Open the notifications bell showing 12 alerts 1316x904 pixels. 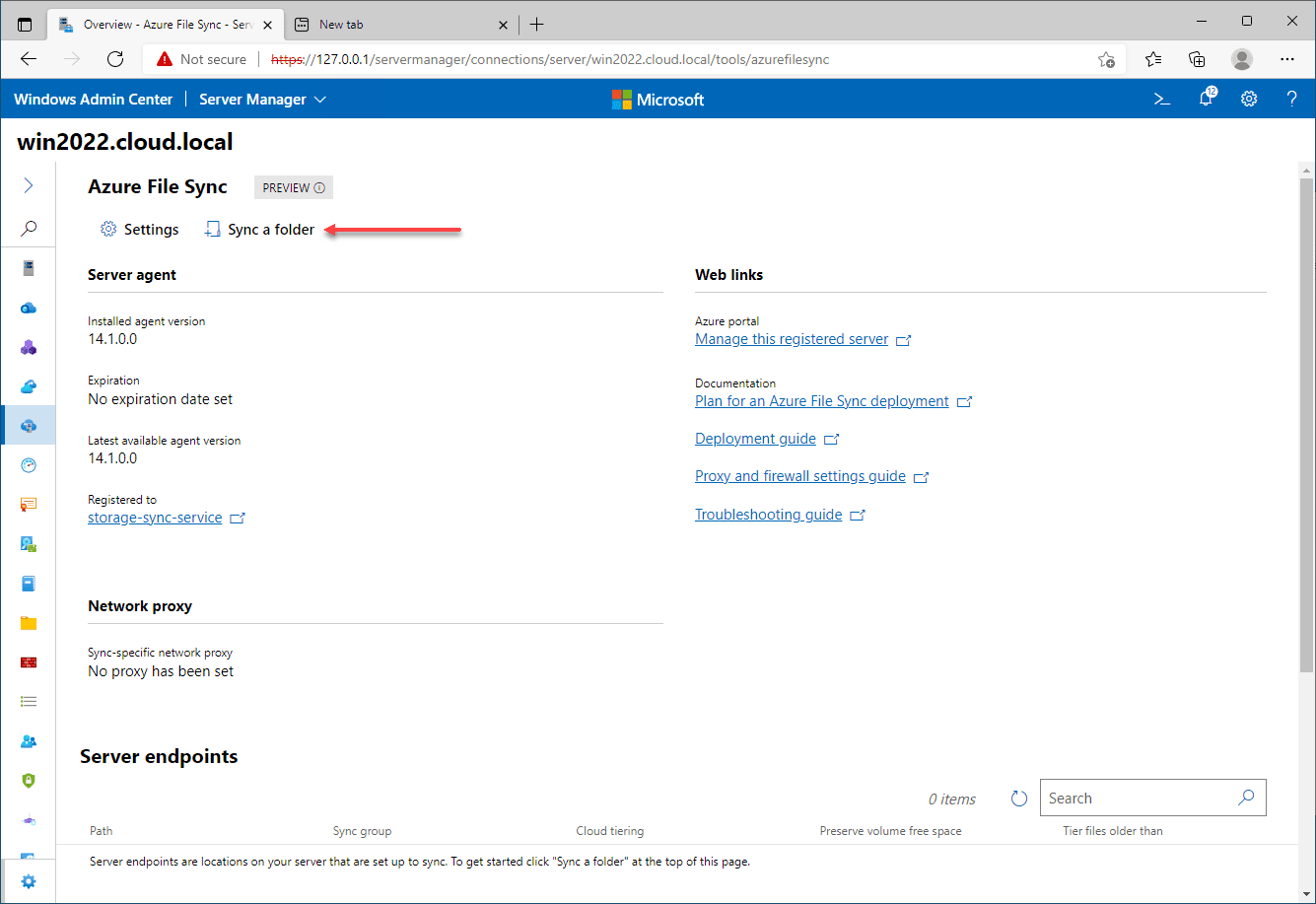point(1206,99)
